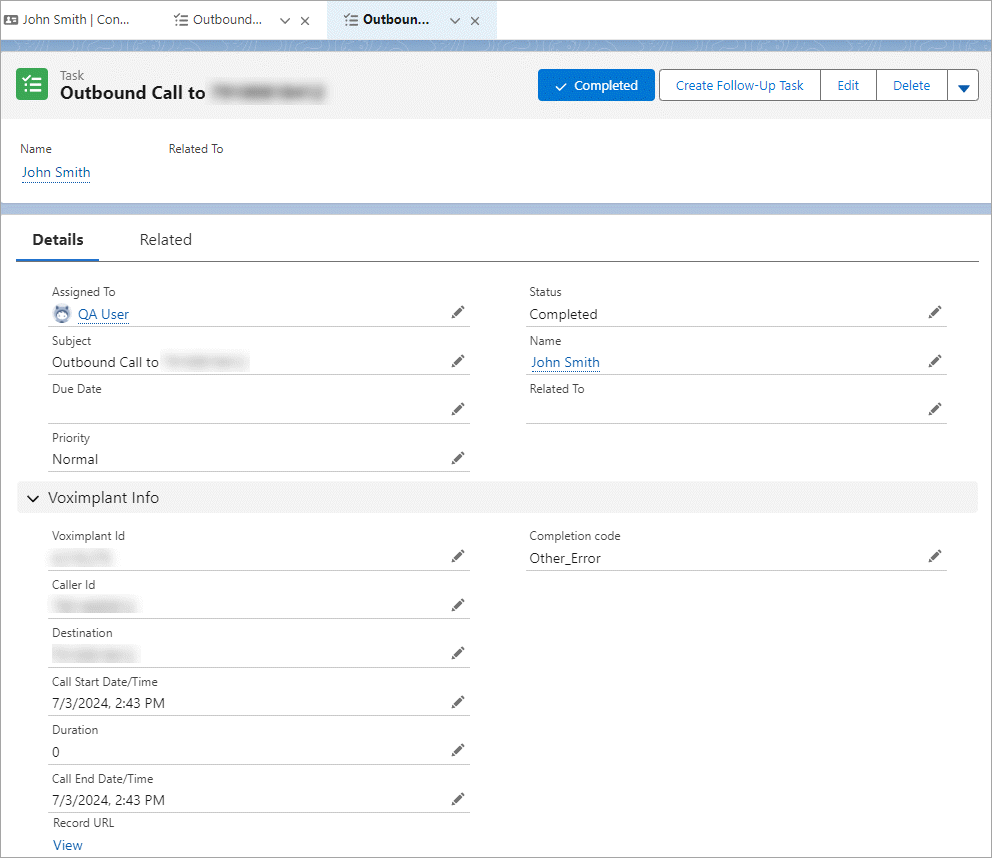Close the inactive Outbound tab
The height and width of the screenshot is (858, 992).
305,21
